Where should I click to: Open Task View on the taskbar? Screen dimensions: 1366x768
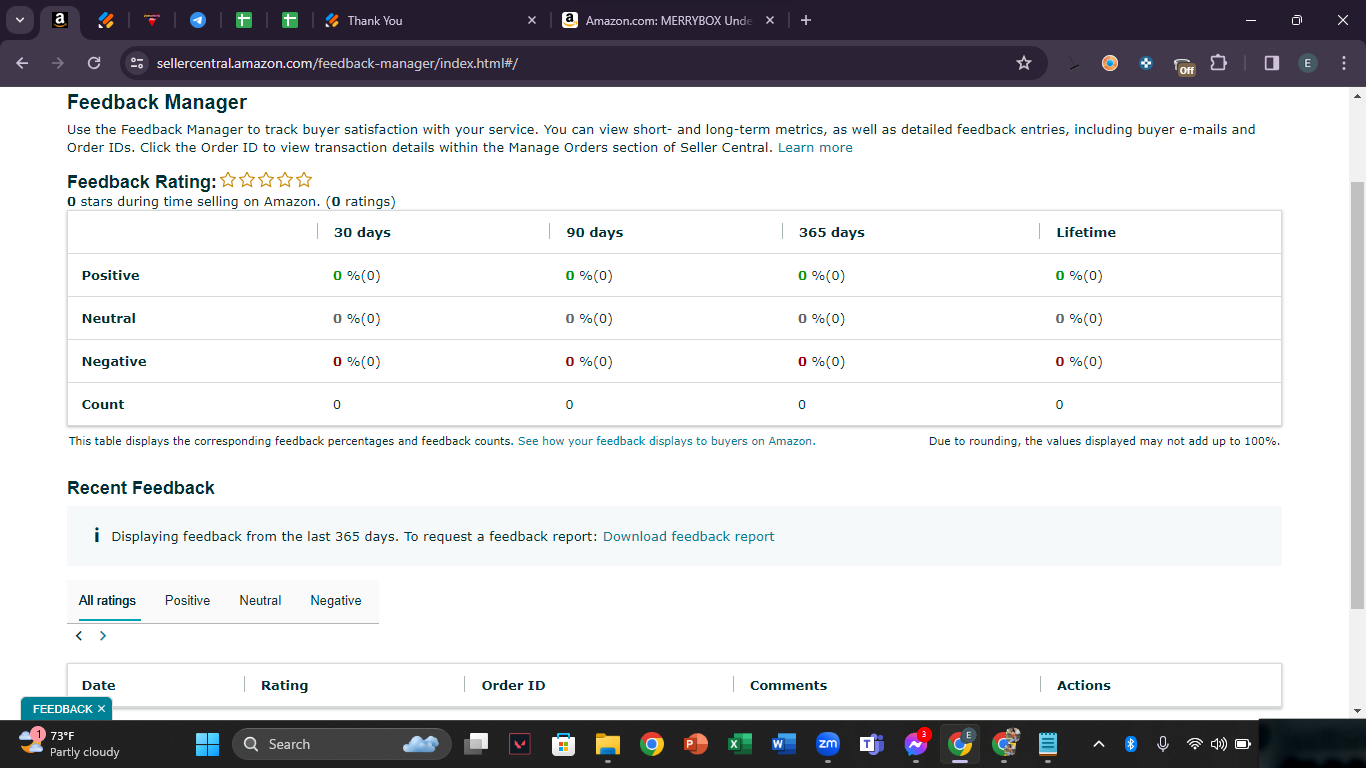477,744
